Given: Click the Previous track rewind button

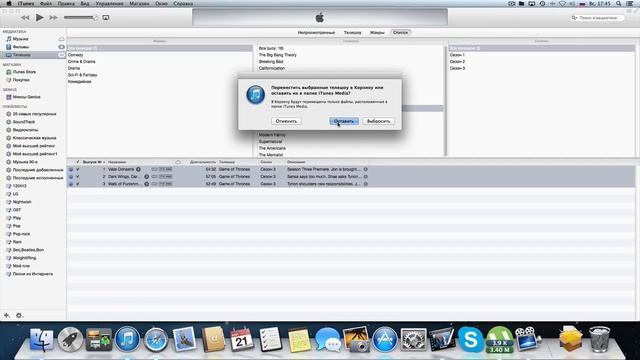Looking at the screenshot, I should (25, 18).
